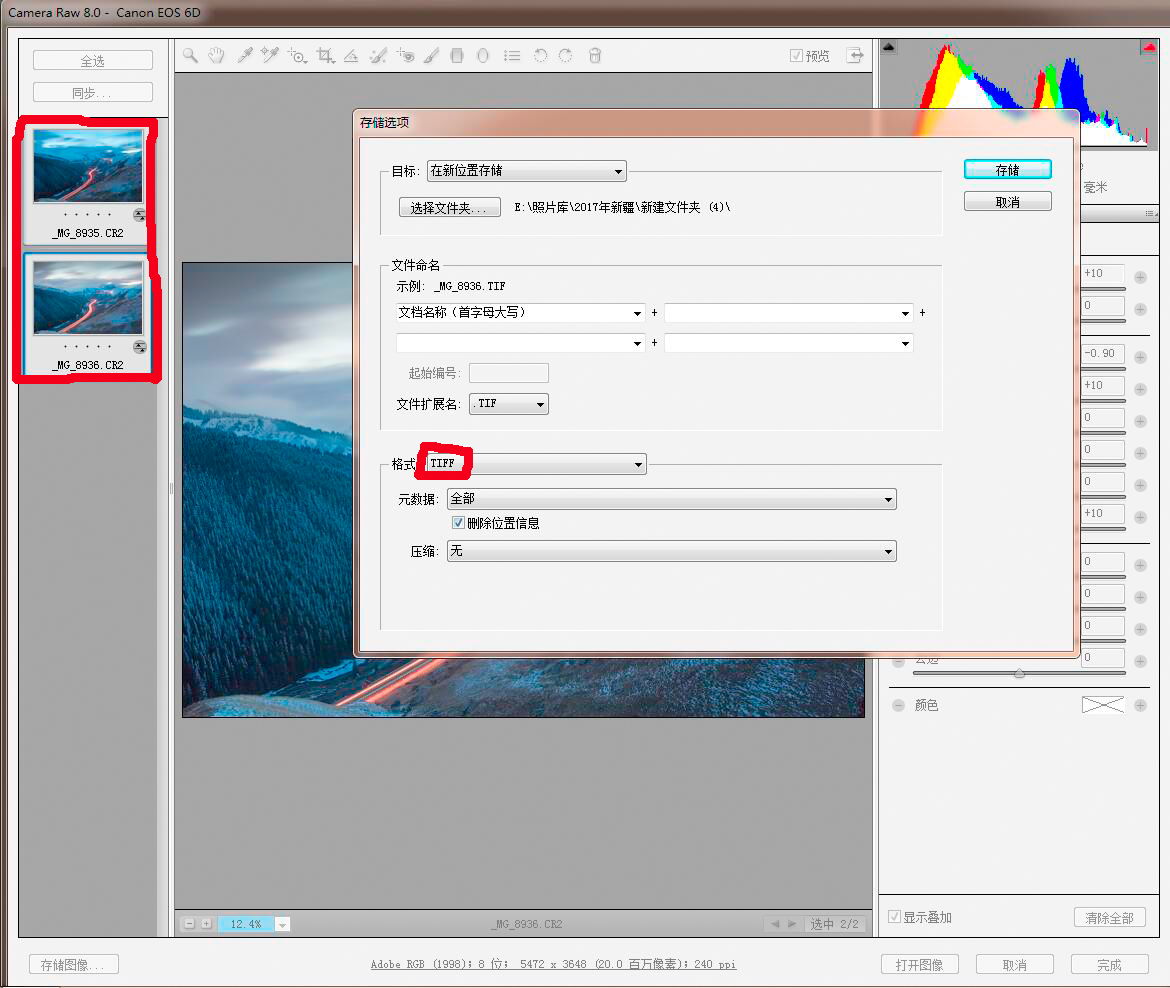Click plus icon beside the -0.90 value

(1140, 357)
